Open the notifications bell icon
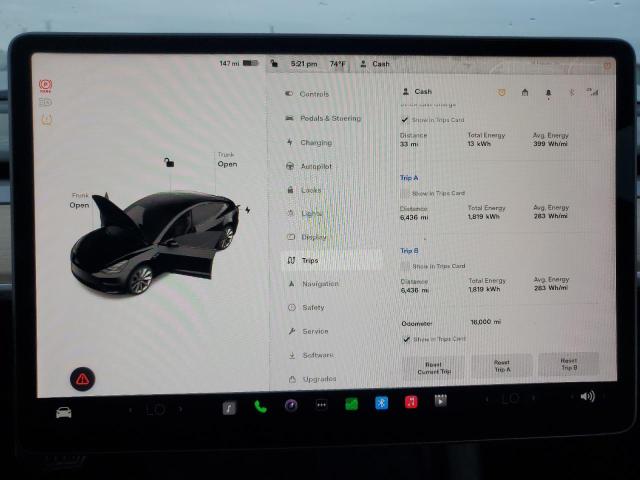This screenshot has height=480, width=640. click(x=548, y=94)
